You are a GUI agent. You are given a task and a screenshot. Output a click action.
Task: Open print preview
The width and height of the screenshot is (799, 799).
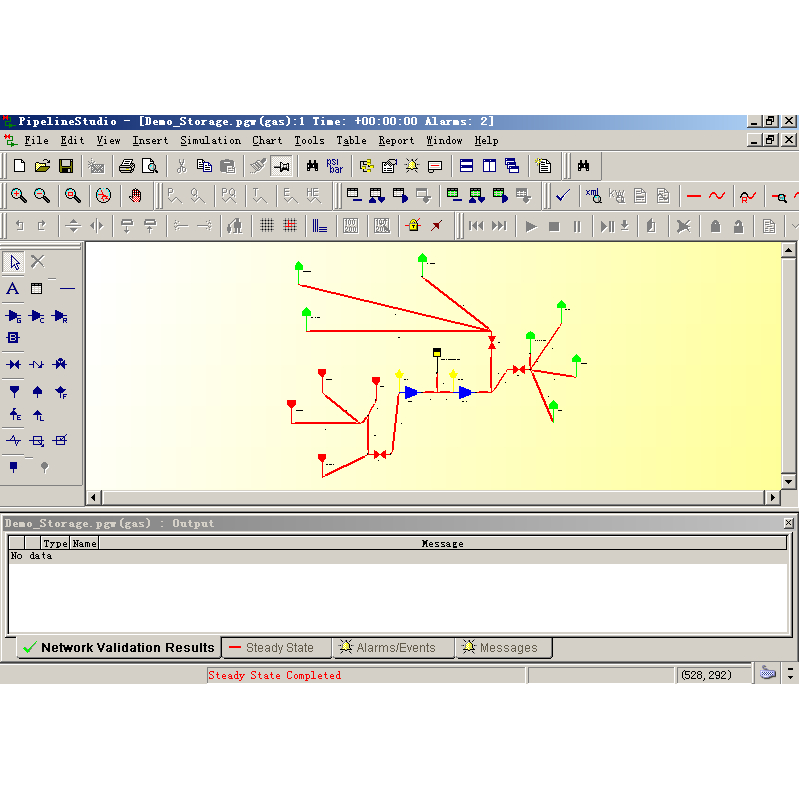point(150,166)
